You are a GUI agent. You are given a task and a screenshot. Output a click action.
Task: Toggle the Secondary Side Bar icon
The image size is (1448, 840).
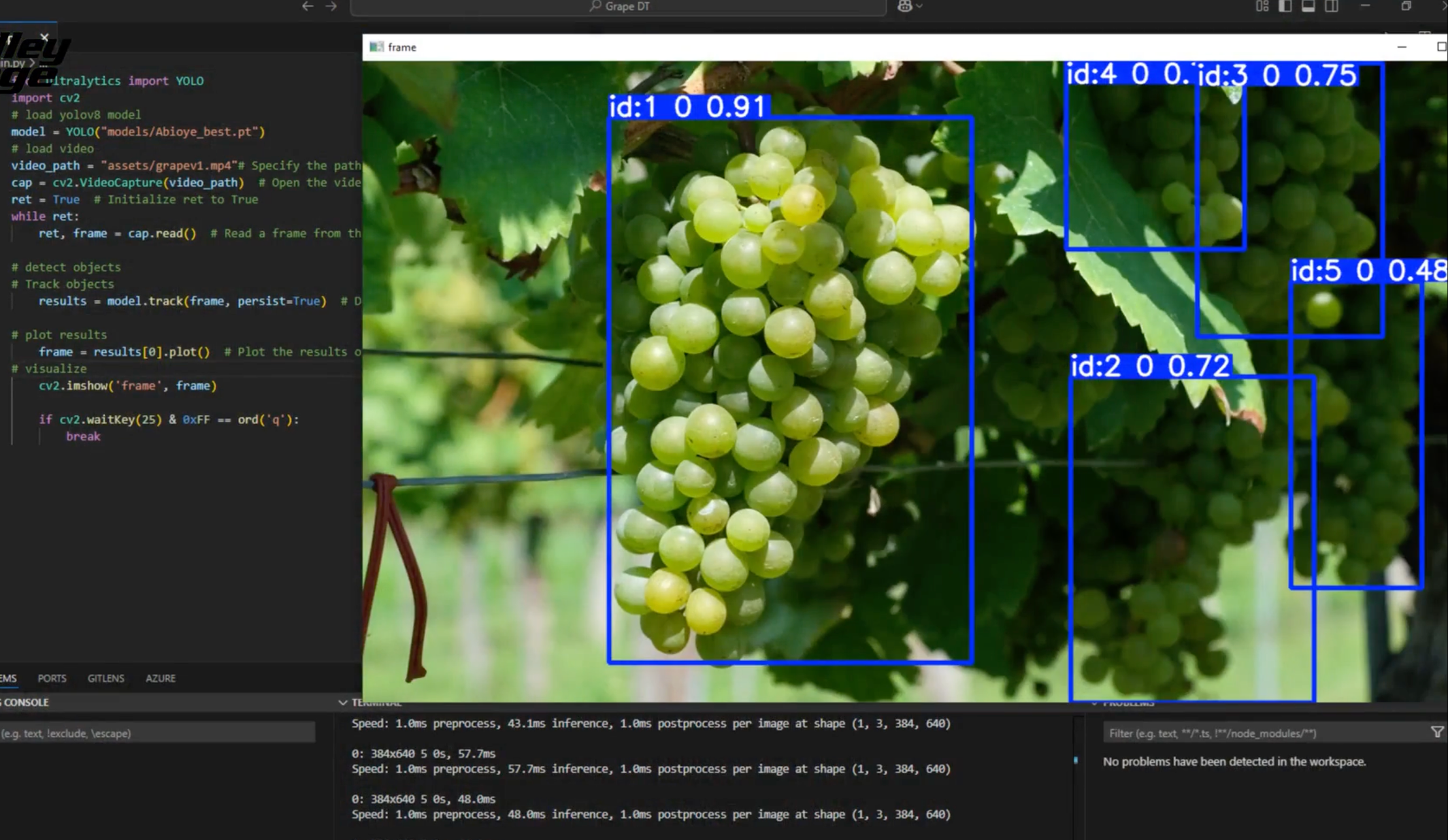tap(1331, 7)
